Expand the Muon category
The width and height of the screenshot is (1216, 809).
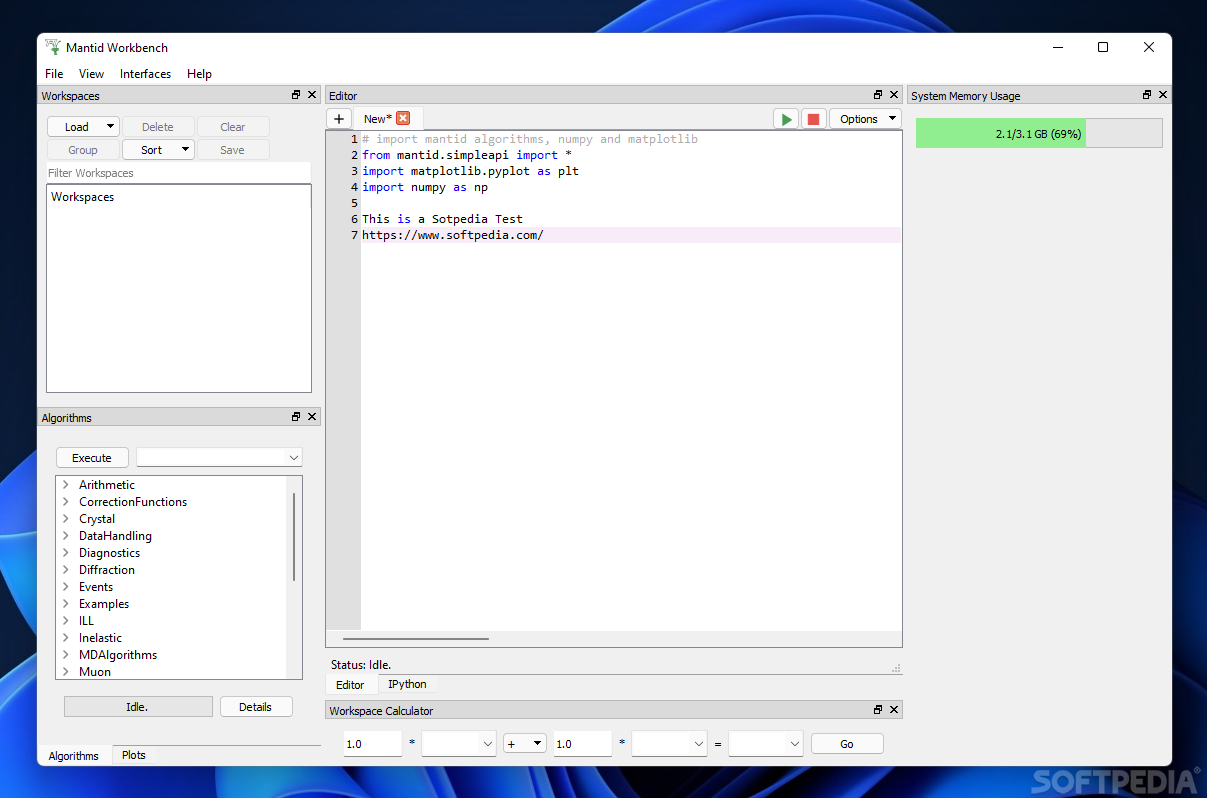66,672
